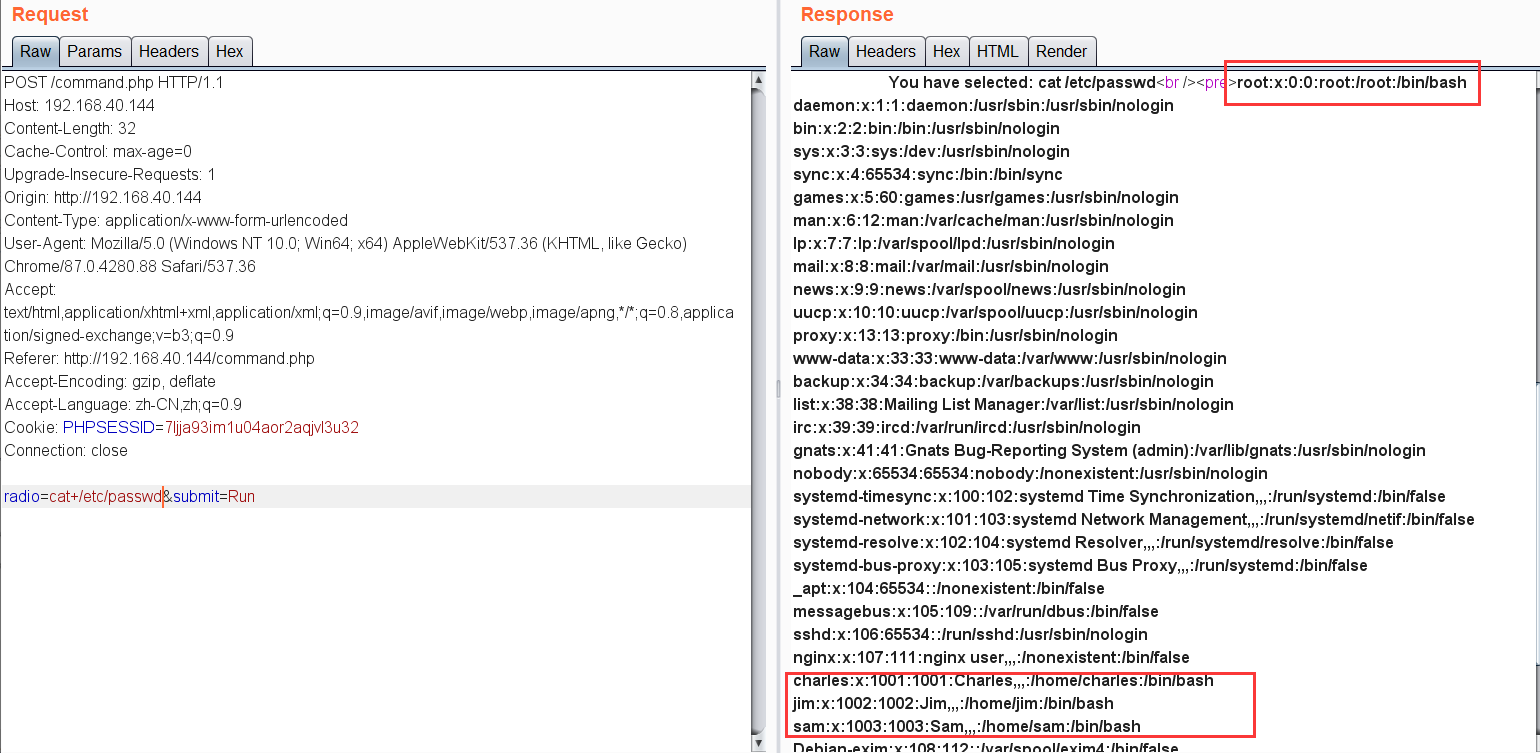The width and height of the screenshot is (1540, 753).
Task: Click the man:x:6:12 passwd line
Action: [983, 220]
